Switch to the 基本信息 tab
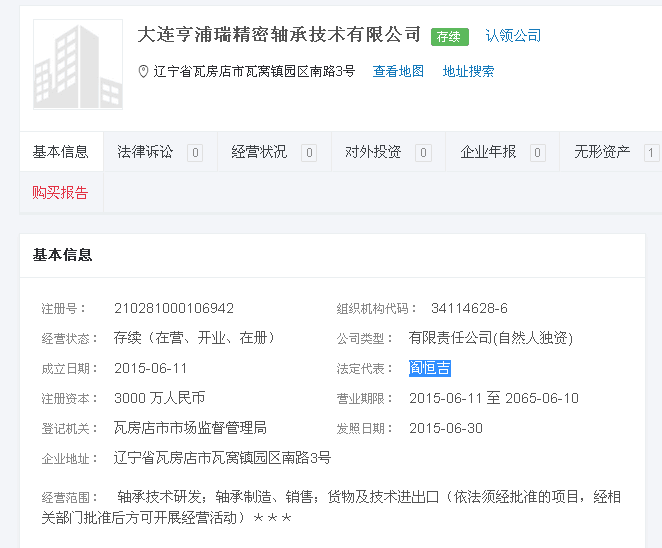The image size is (662, 548). [x=61, y=152]
